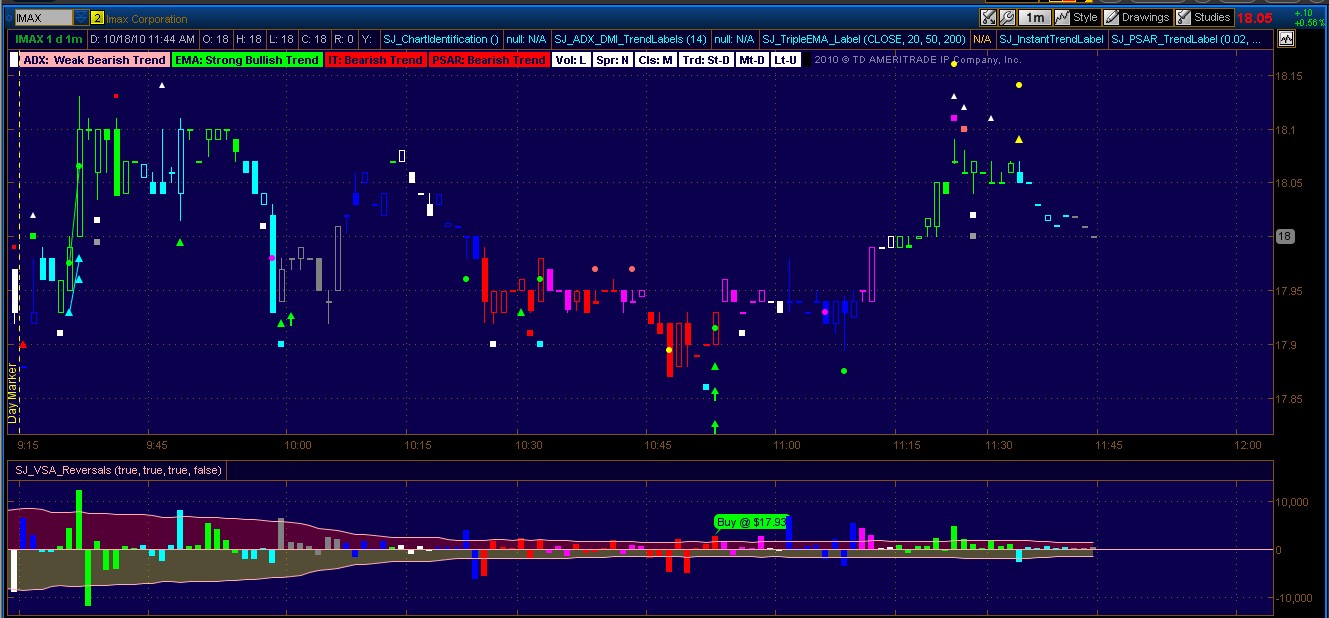Click the 'R: 0' range readout
This screenshot has width=1329, height=618.
click(343, 39)
